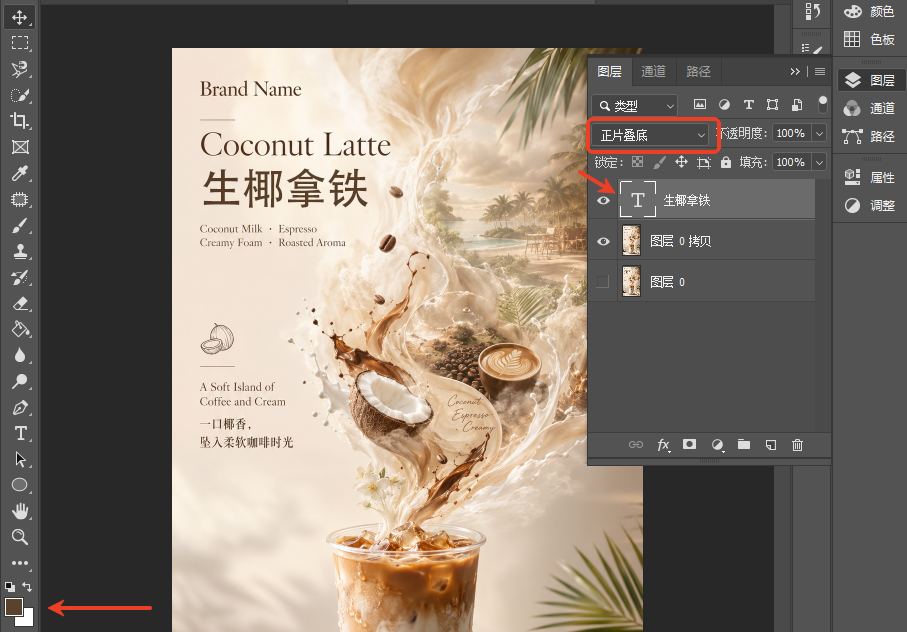The width and height of the screenshot is (907, 632).
Task: Select the Magnetic Lasso tool
Action: point(20,69)
